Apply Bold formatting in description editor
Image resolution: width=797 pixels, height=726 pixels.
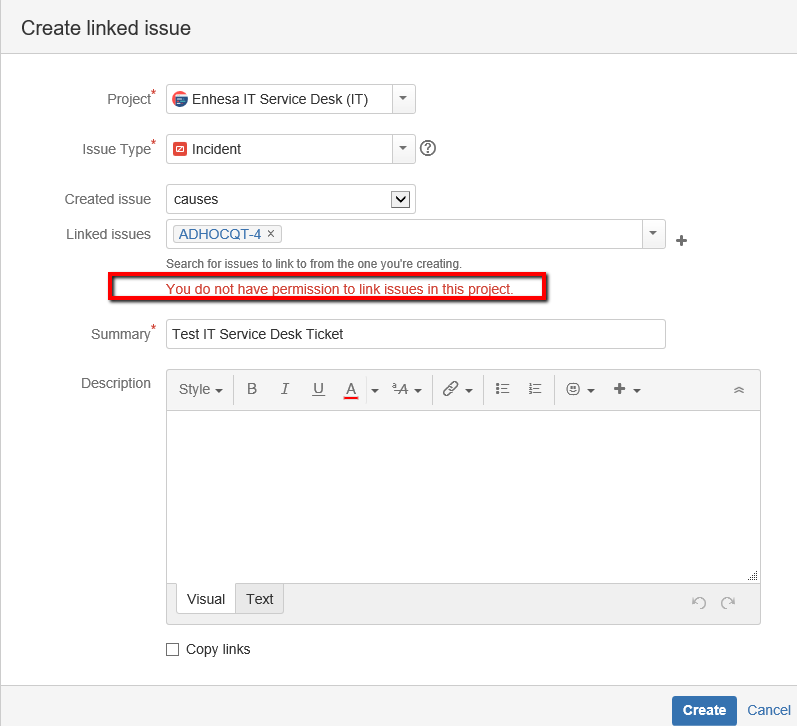click(x=252, y=389)
